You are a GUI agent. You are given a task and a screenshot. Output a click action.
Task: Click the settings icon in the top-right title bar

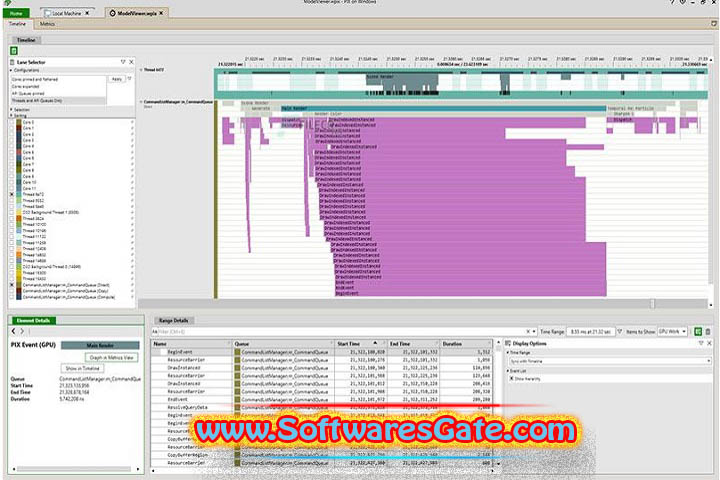point(683,2)
